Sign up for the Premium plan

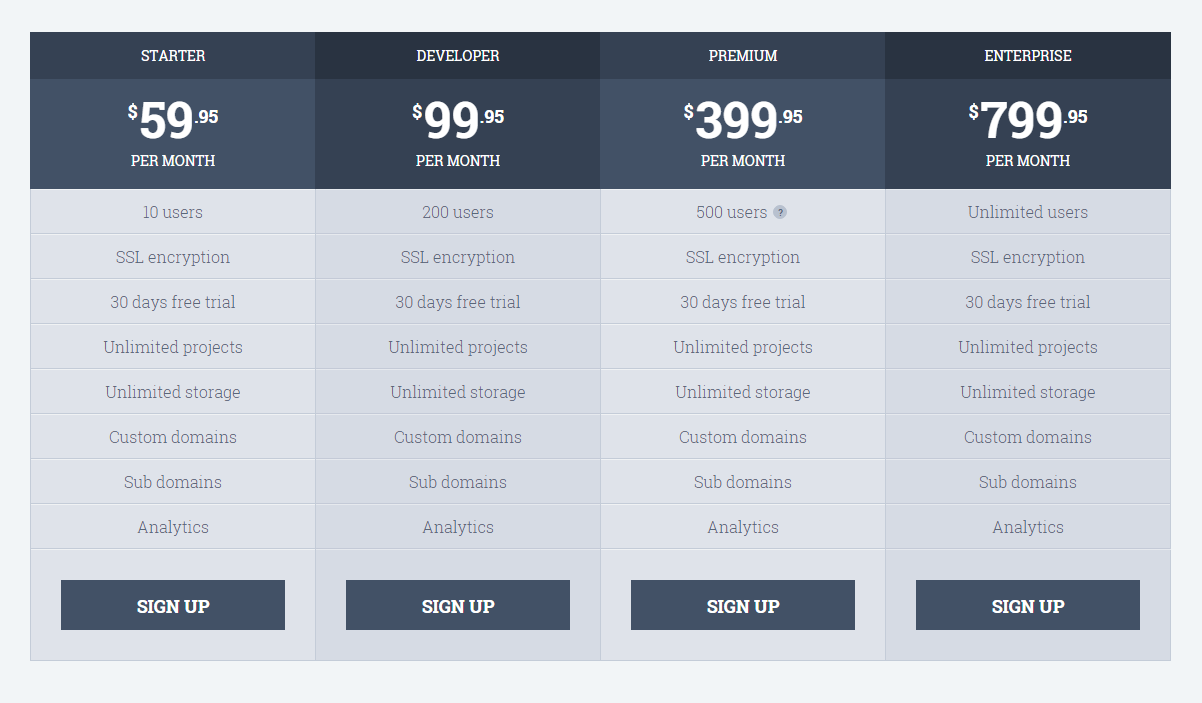[743, 605]
